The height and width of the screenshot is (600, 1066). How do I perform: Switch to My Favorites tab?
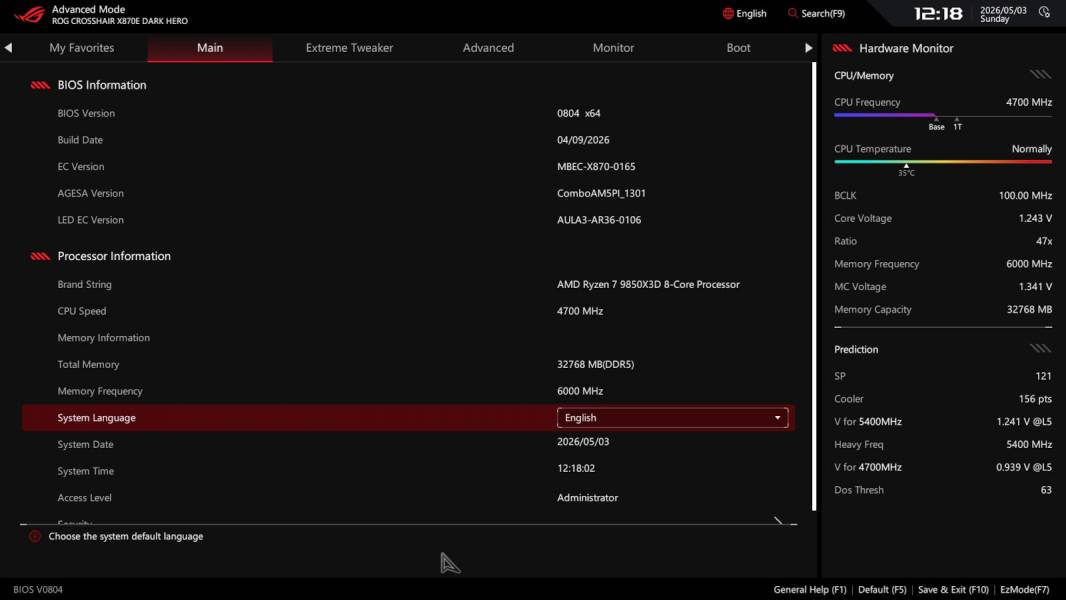click(x=82, y=48)
